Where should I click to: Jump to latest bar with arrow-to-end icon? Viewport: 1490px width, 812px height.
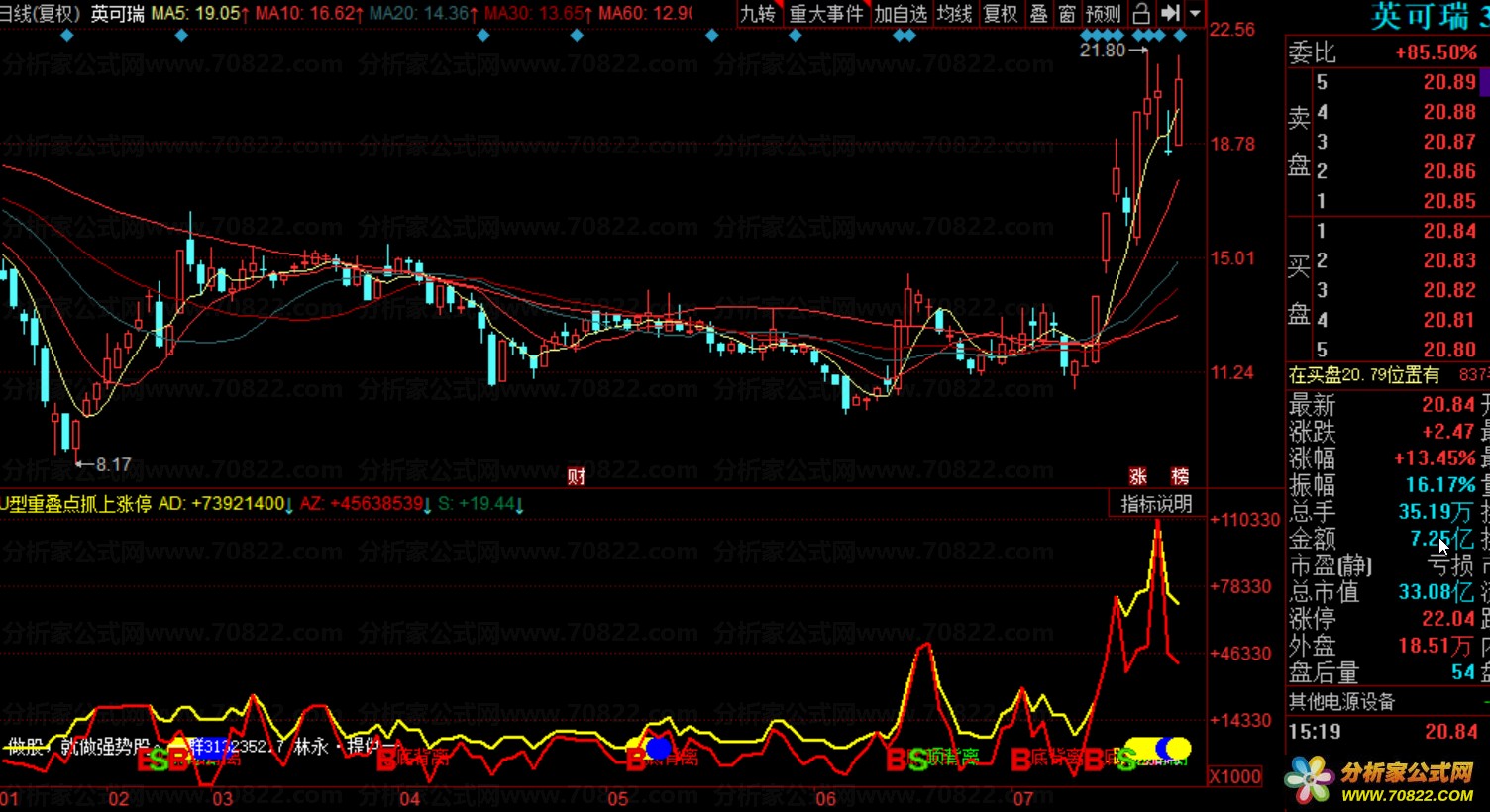1170,14
